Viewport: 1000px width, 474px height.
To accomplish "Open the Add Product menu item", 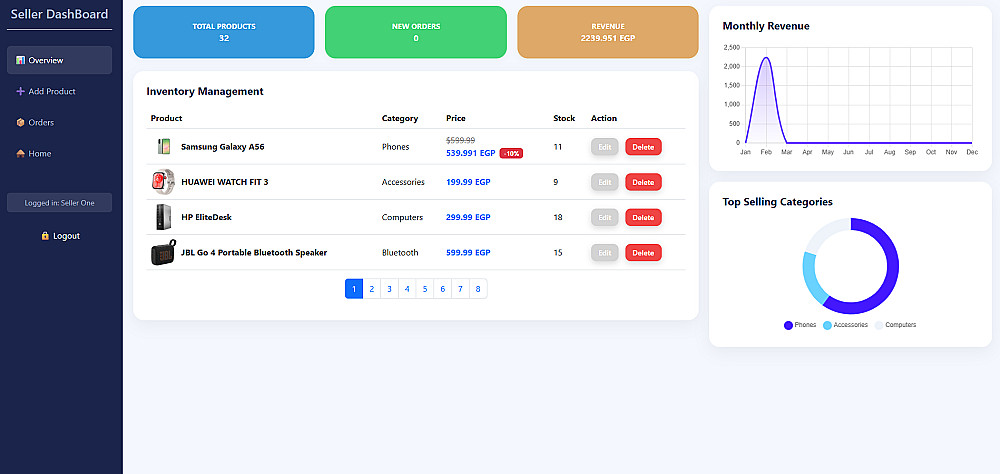I will (x=59, y=91).
